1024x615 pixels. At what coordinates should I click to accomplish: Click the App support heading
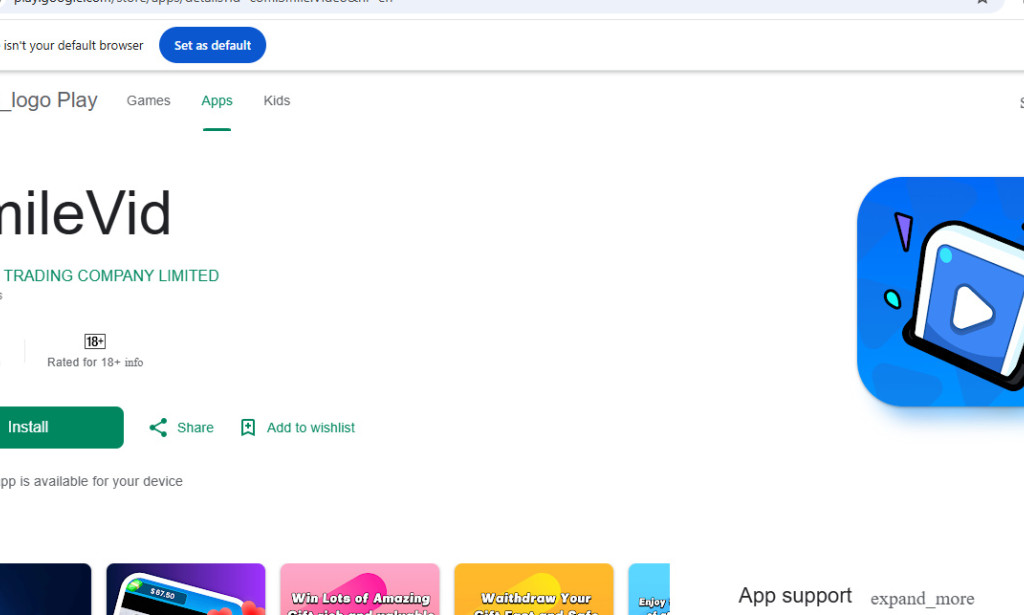(x=795, y=596)
